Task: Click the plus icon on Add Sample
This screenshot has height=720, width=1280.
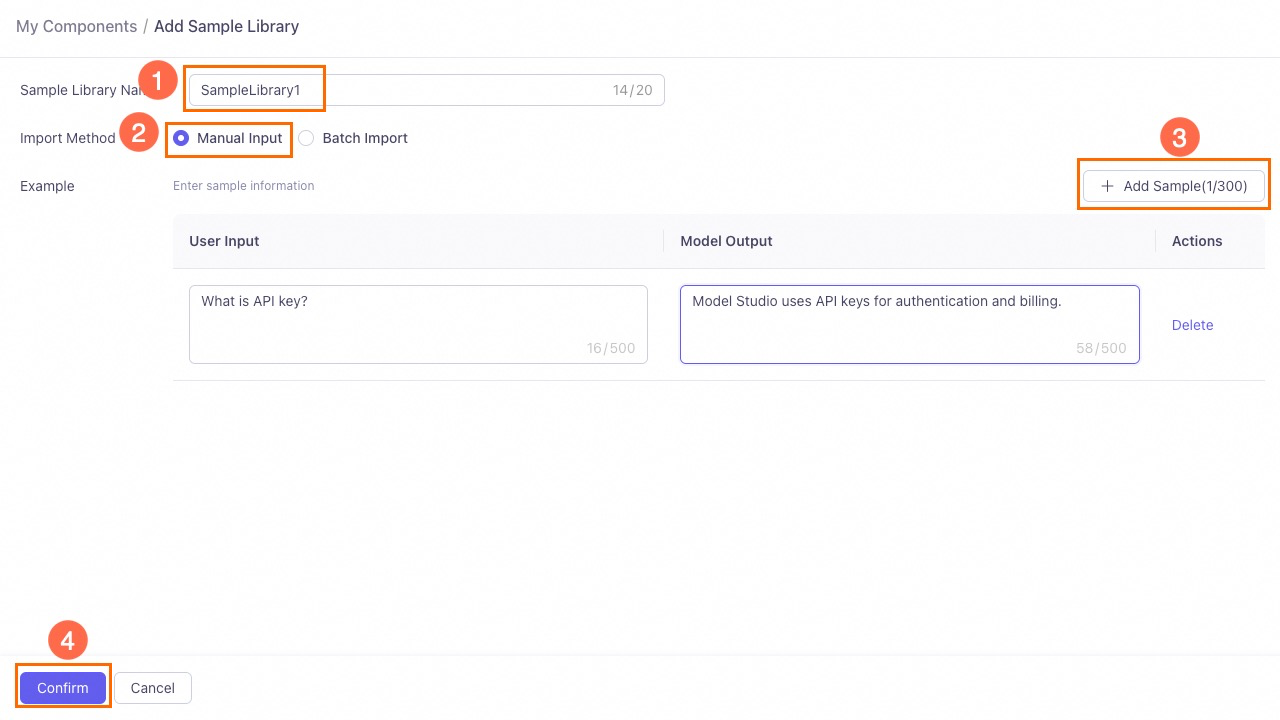Action: click(x=1107, y=186)
